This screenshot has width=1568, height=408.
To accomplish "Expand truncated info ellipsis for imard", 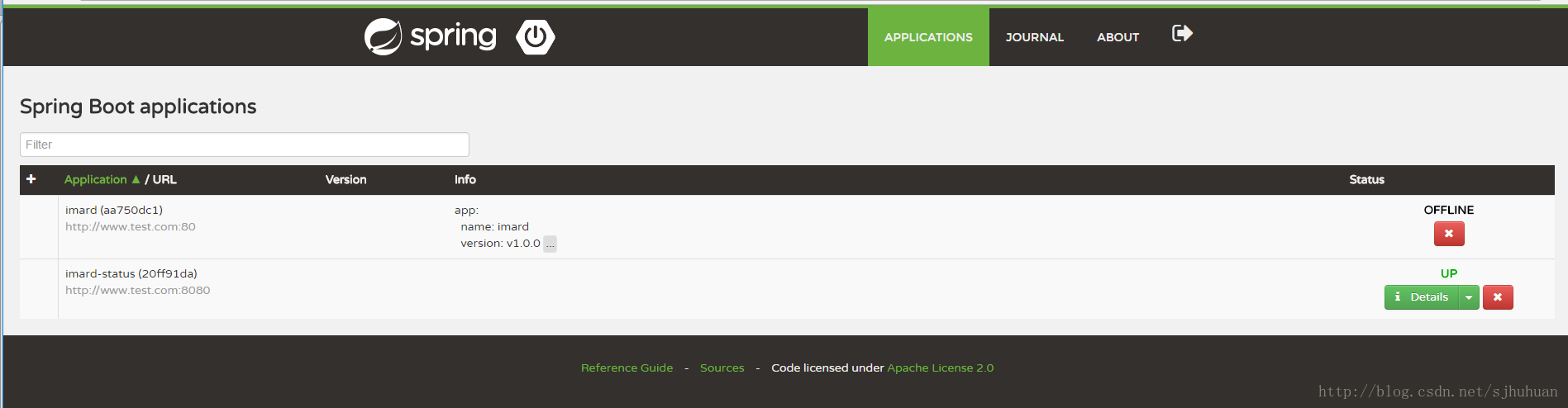I will [x=550, y=244].
